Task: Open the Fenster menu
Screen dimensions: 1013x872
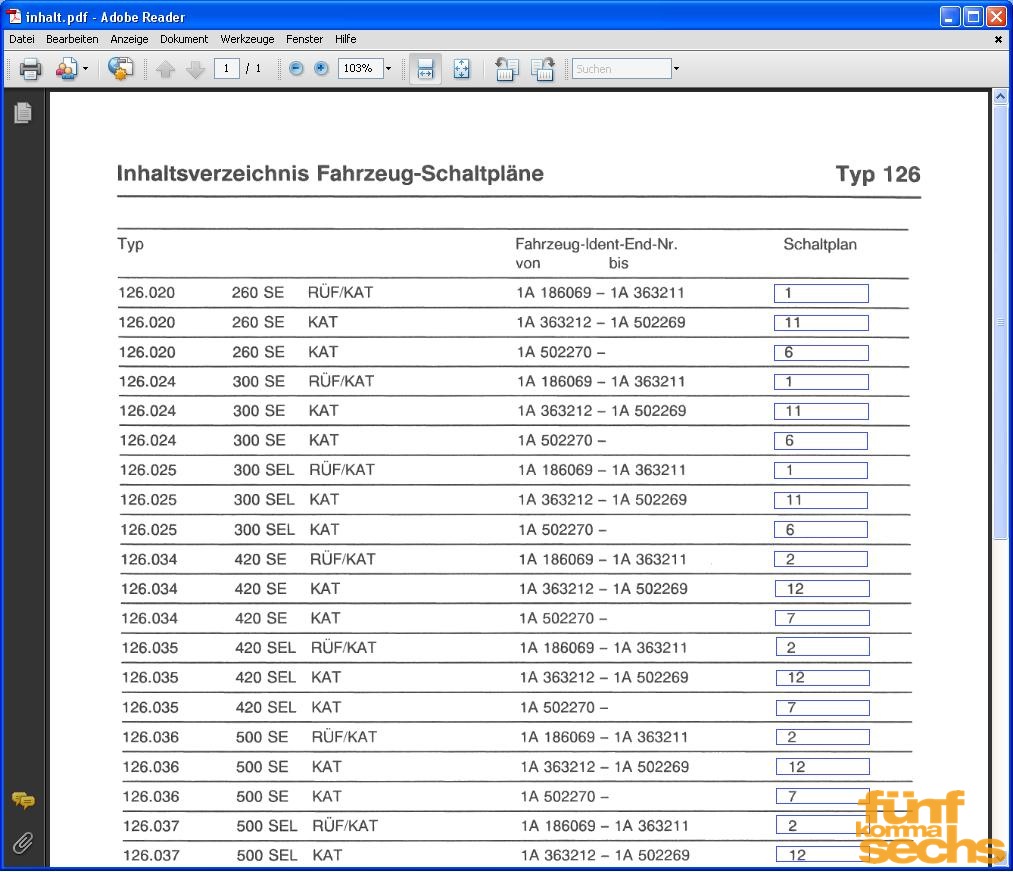Action: tap(304, 39)
